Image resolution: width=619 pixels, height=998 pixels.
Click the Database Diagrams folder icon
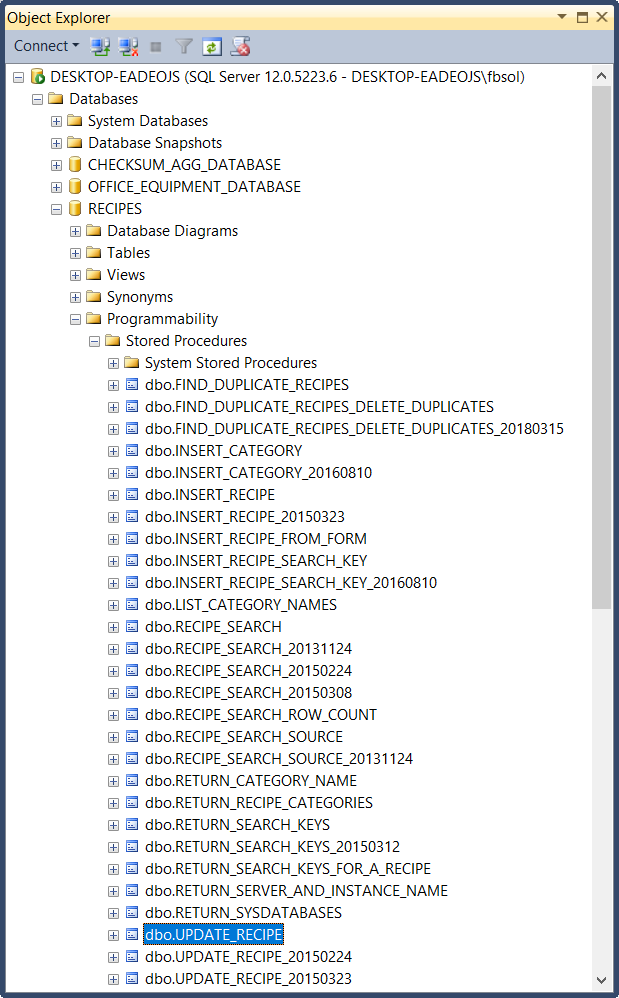tap(94, 230)
